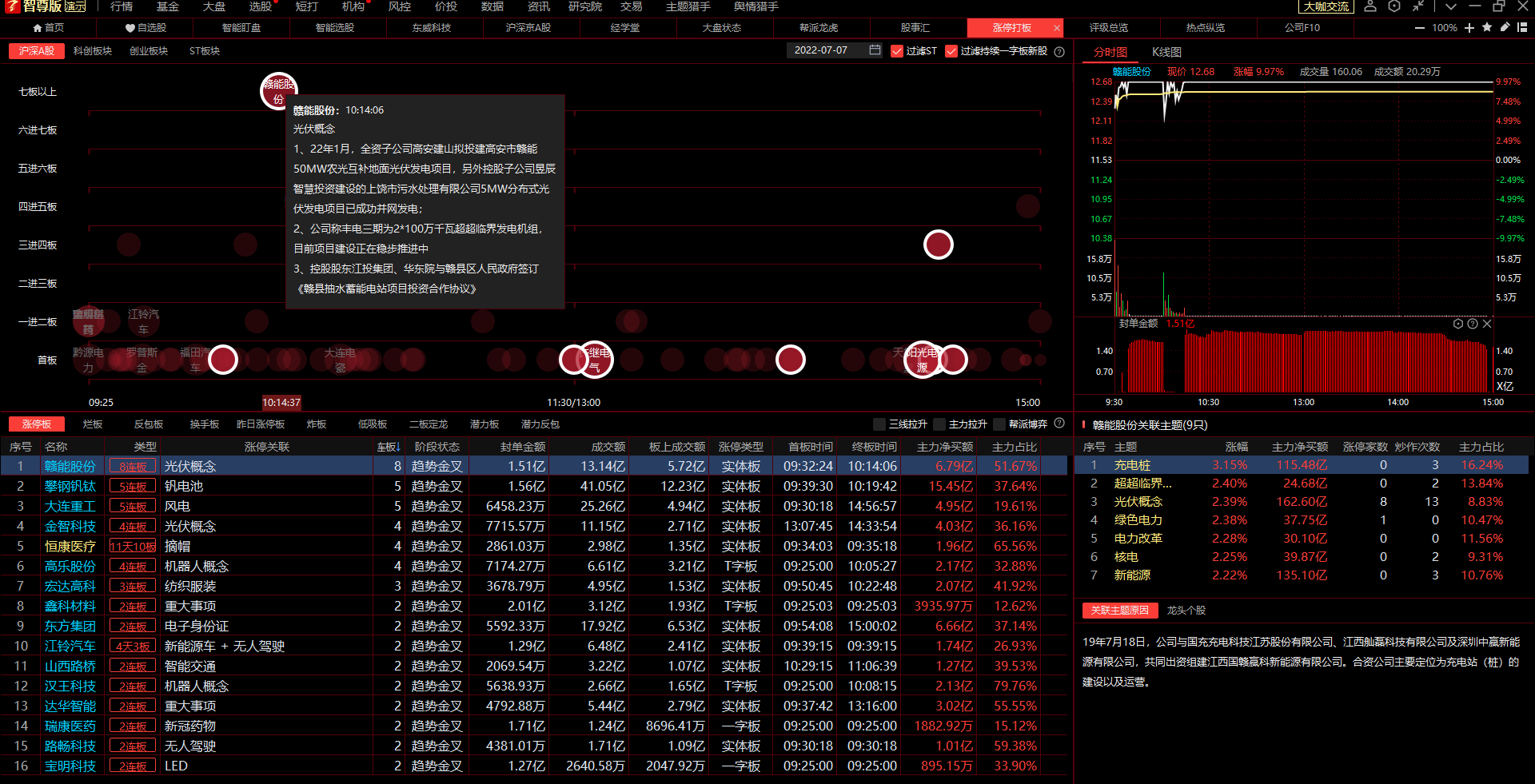Sort table by 首板时间 column header

[811, 447]
